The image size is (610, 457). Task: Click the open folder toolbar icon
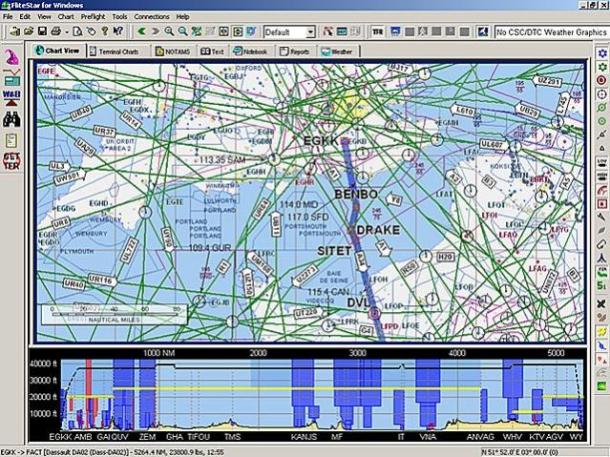click(28, 32)
